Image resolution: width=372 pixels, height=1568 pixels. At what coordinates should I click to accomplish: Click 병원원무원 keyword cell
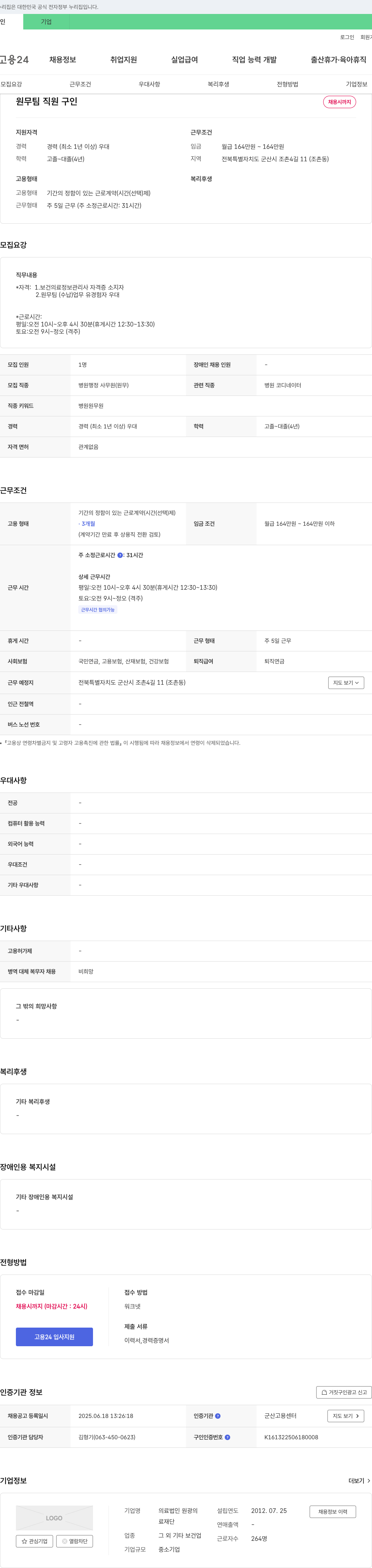click(91, 406)
